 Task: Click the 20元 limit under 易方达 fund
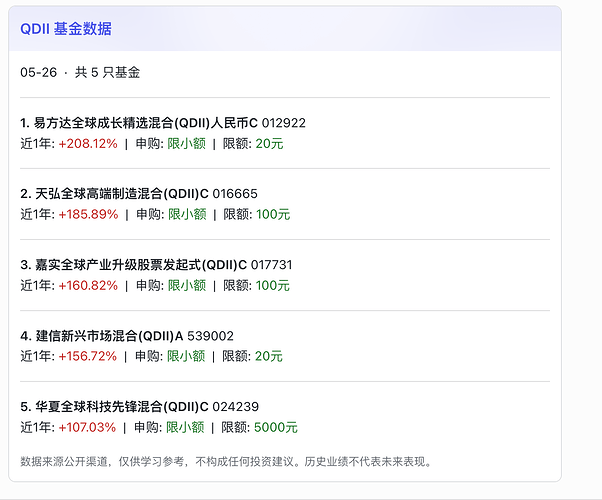point(269,144)
